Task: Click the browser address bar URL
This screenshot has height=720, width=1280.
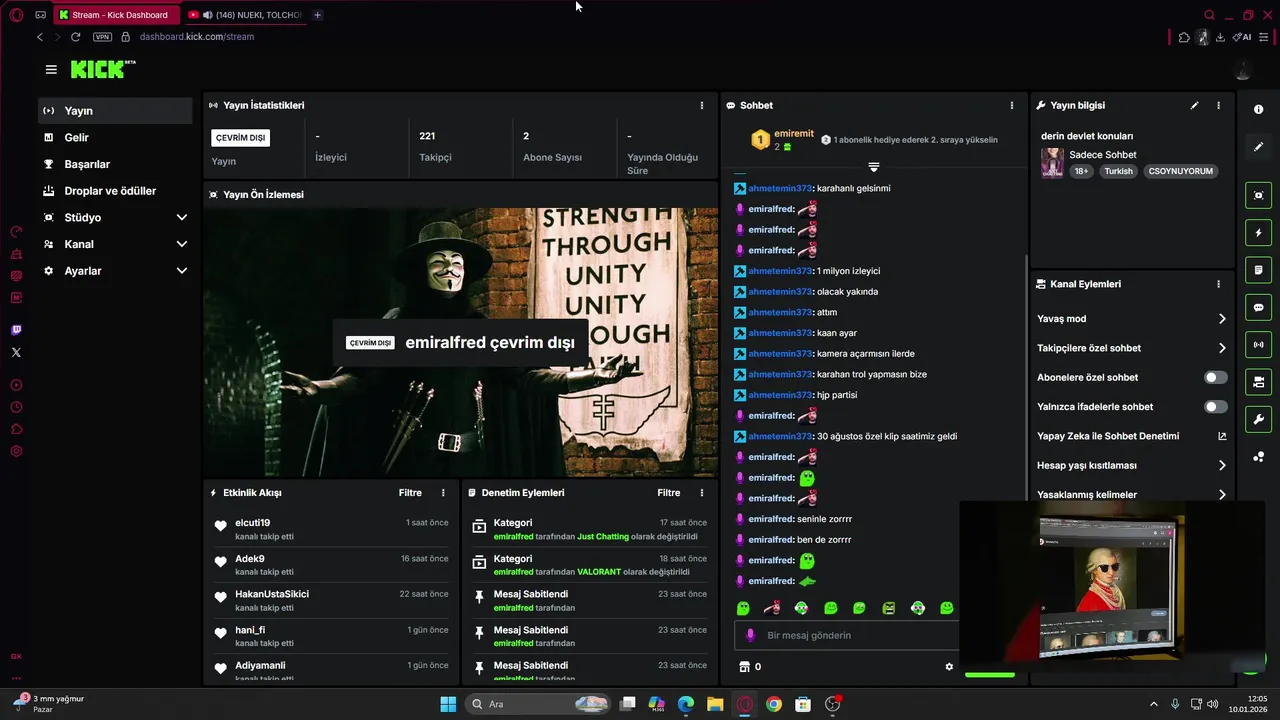Action: 197,37
